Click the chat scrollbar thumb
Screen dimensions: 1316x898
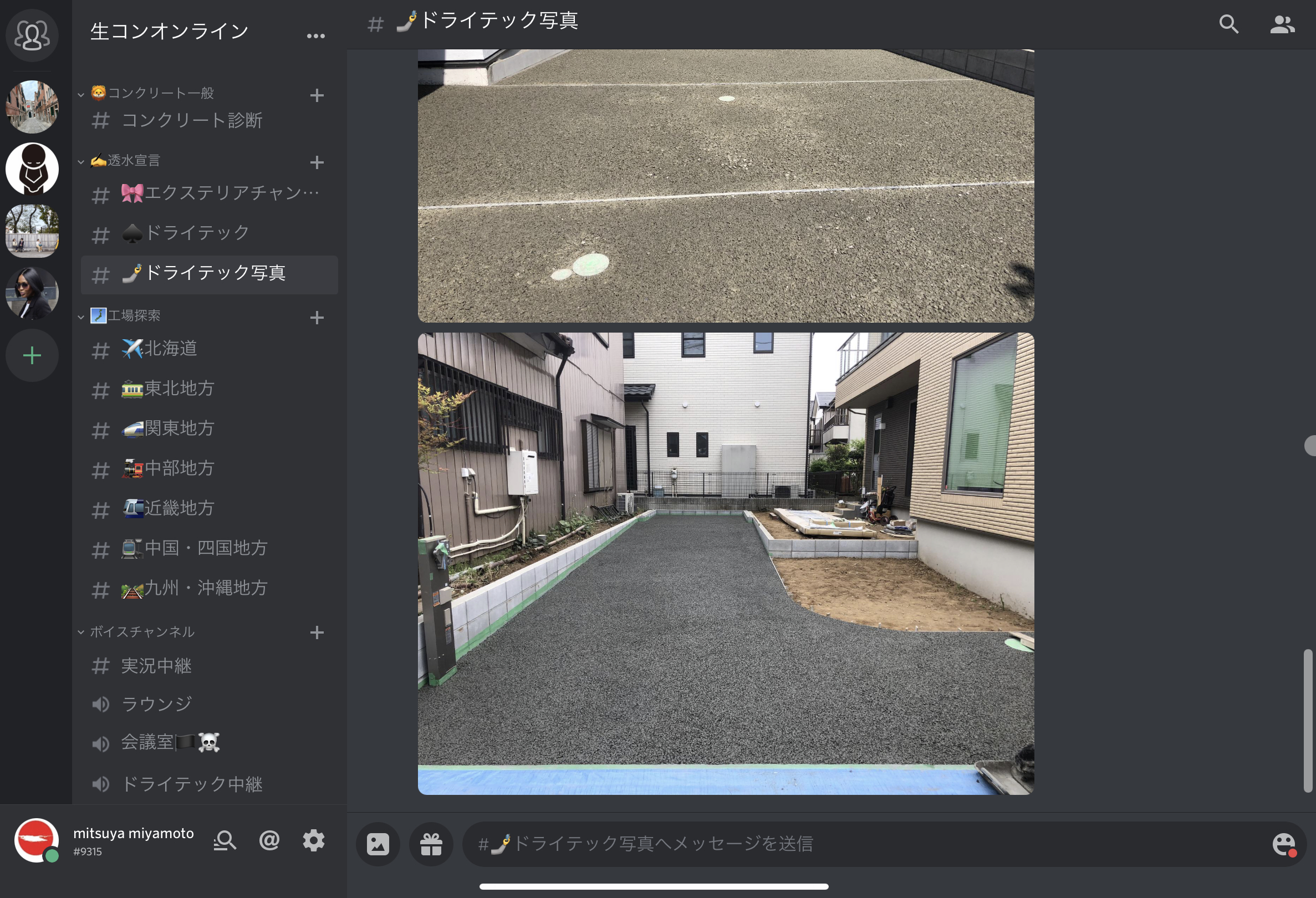tap(1308, 720)
